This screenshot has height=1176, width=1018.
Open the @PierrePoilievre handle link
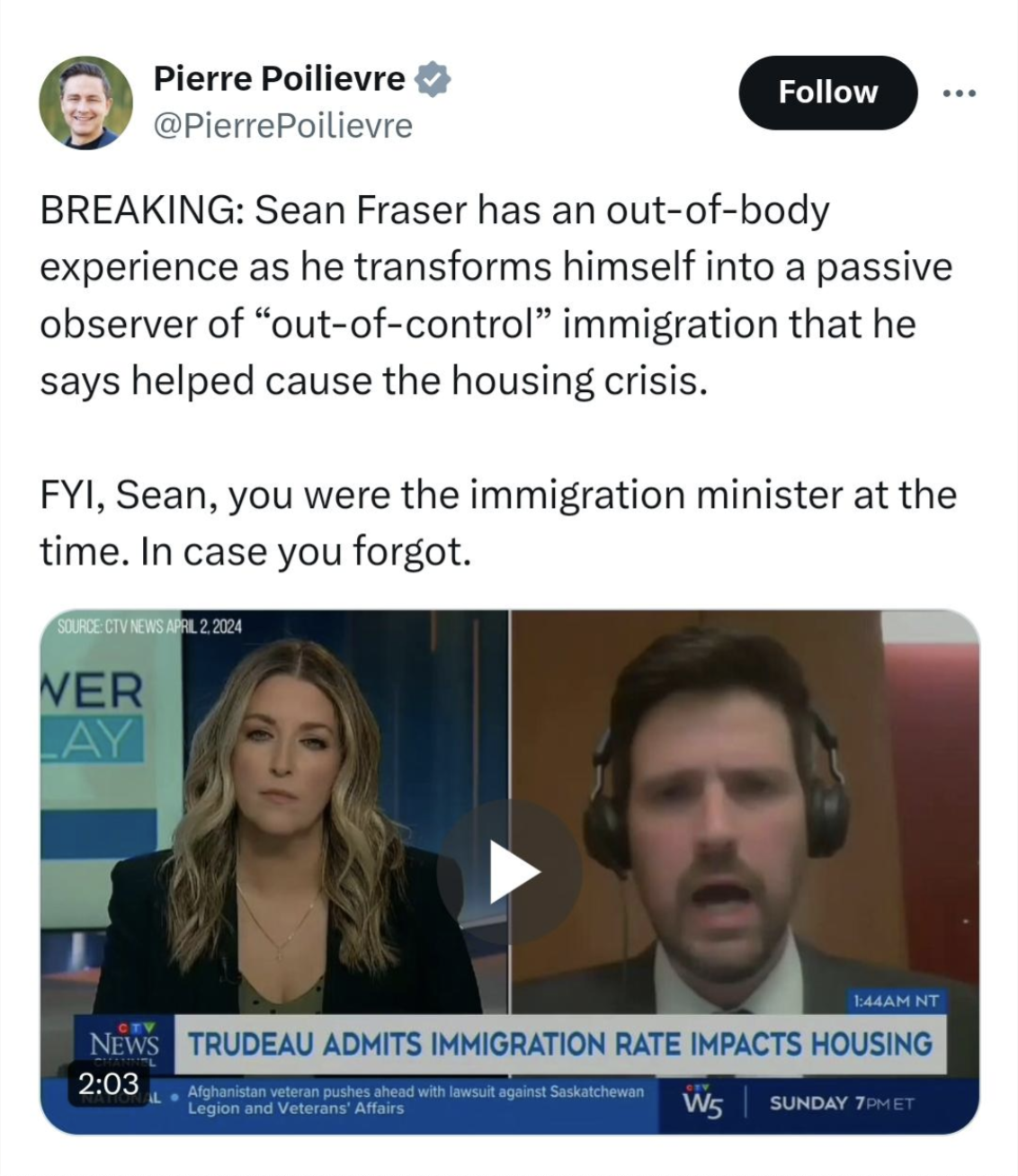coord(283,125)
